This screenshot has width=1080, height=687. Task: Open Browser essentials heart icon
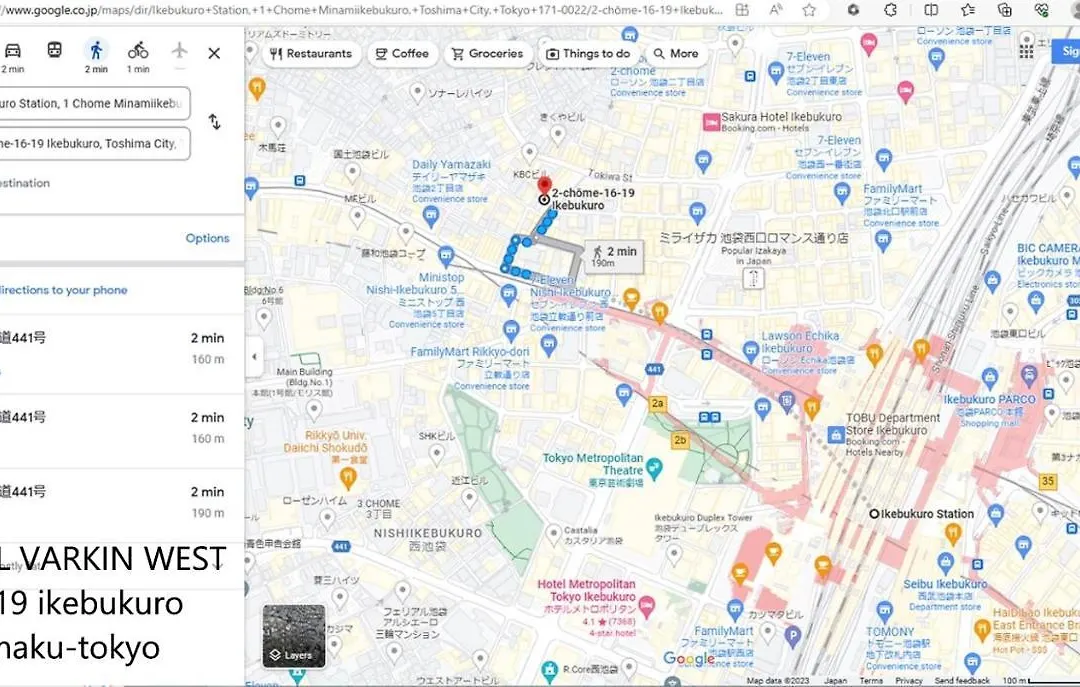click(1041, 10)
